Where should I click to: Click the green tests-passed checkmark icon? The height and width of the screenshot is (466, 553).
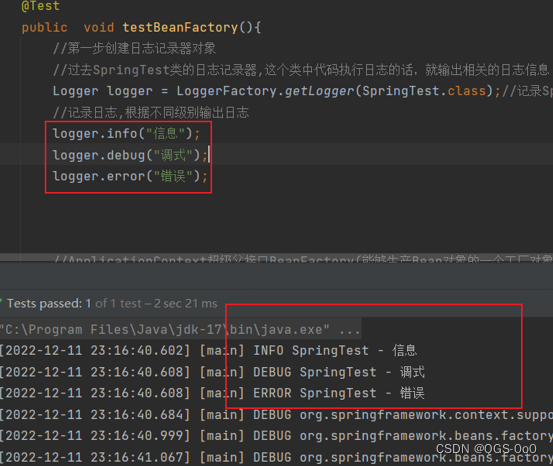[x=1, y=301]
